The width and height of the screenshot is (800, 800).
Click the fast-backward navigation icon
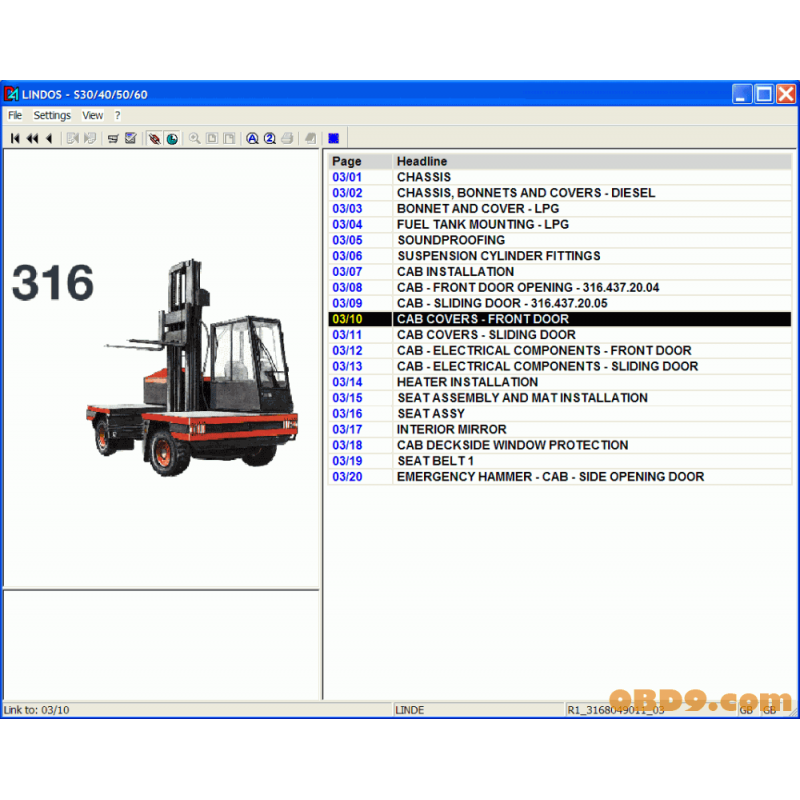pyautogui.click(x=30, y=138)
